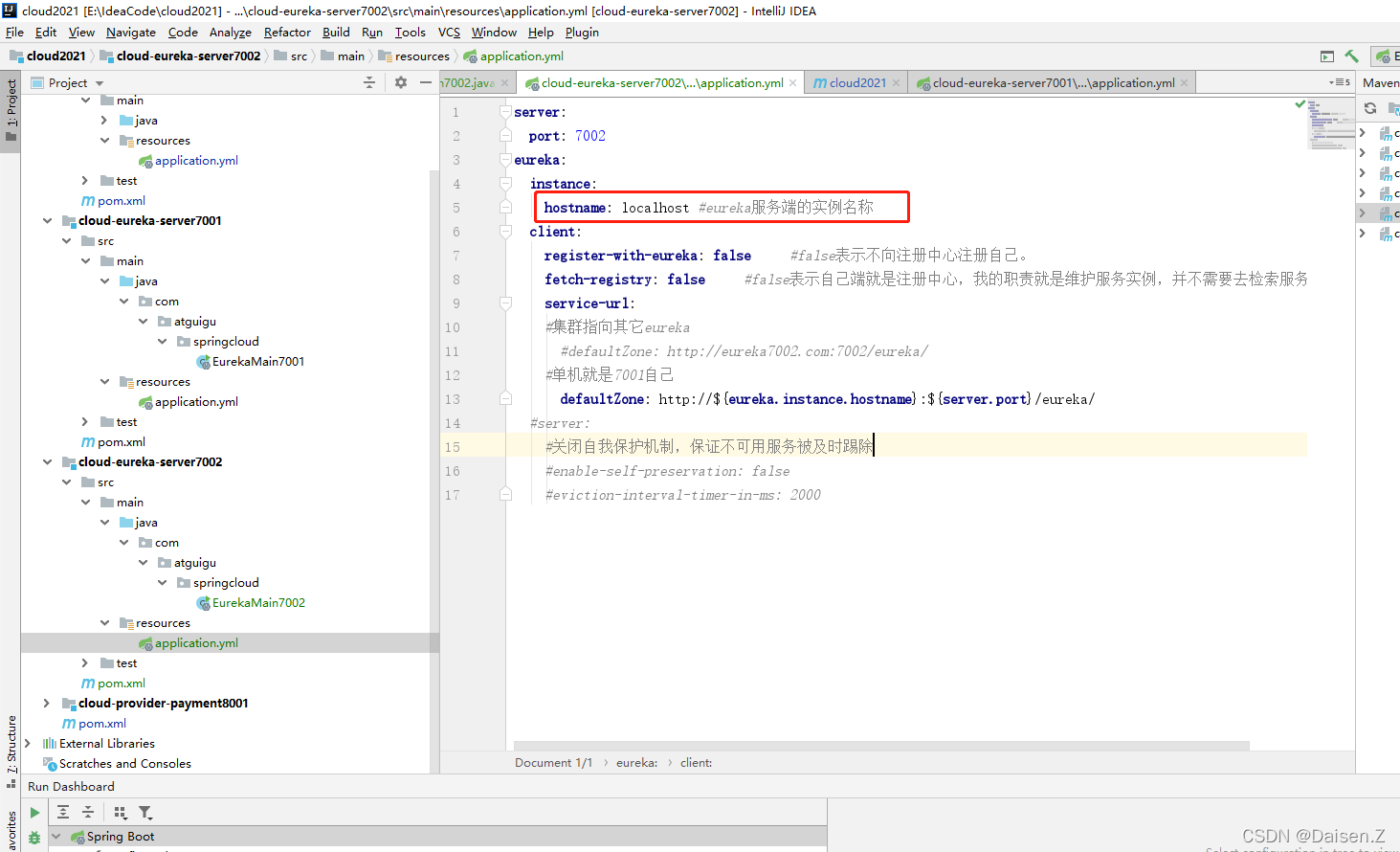Open the Analyze menu
This screenshot has height=852, width=1400.
click(231, 33)
